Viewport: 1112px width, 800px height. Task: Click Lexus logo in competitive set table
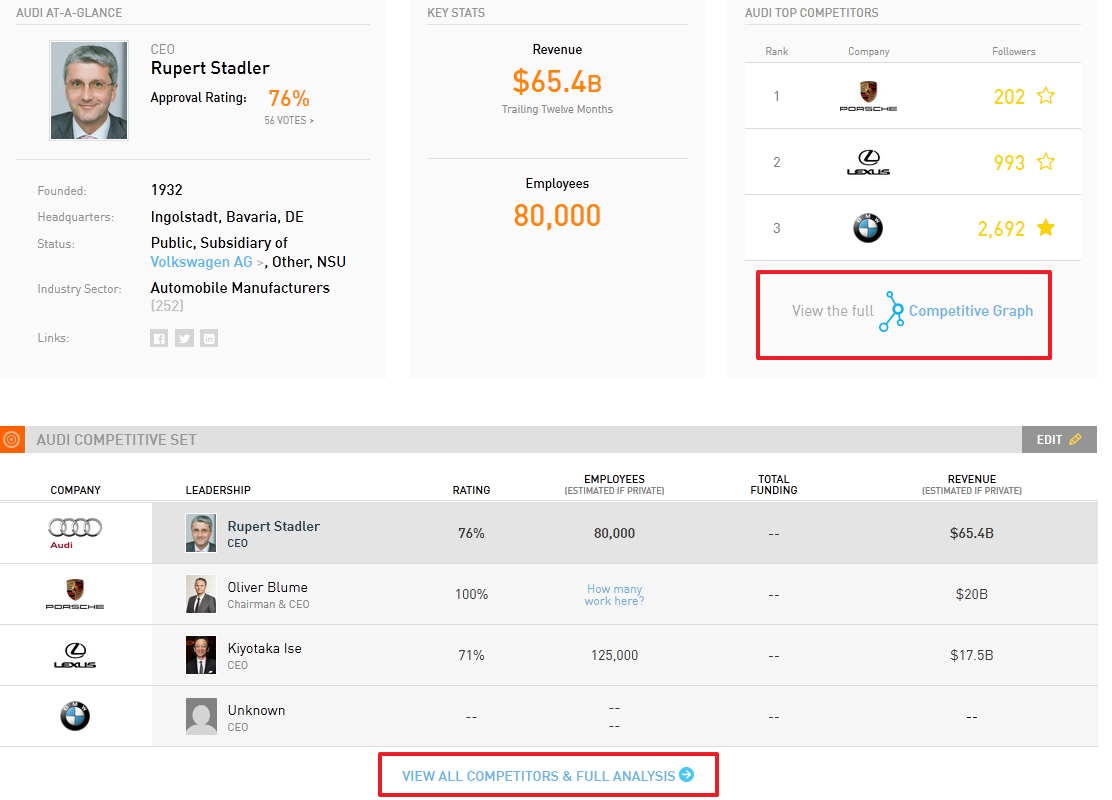[x=75, y=655]
